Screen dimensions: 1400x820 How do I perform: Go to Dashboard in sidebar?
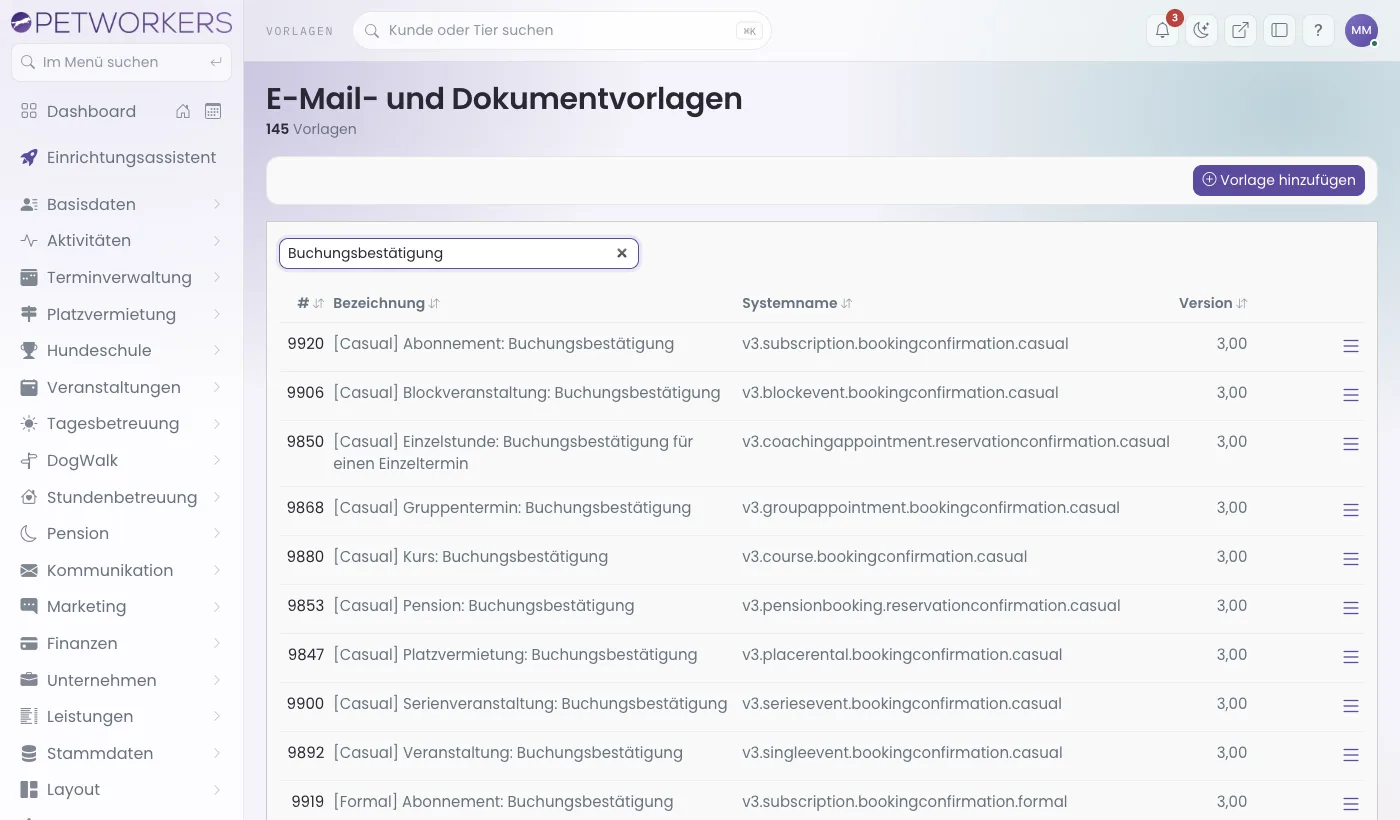point(91,111)
